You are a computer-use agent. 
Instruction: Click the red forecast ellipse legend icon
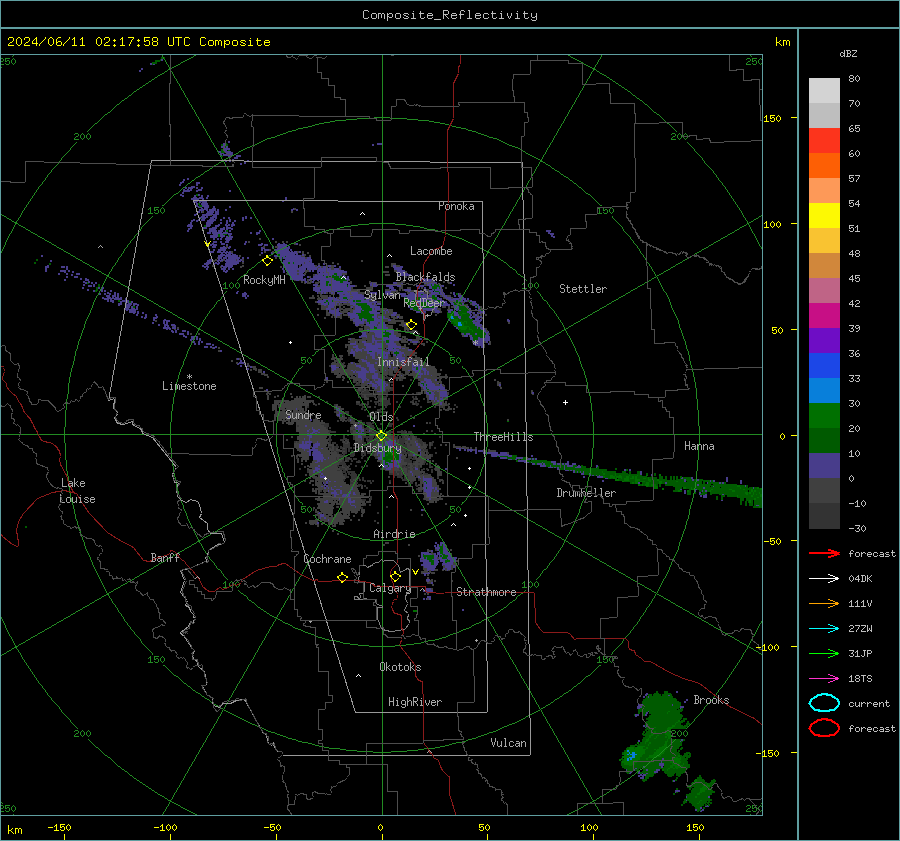click(824, 728)
